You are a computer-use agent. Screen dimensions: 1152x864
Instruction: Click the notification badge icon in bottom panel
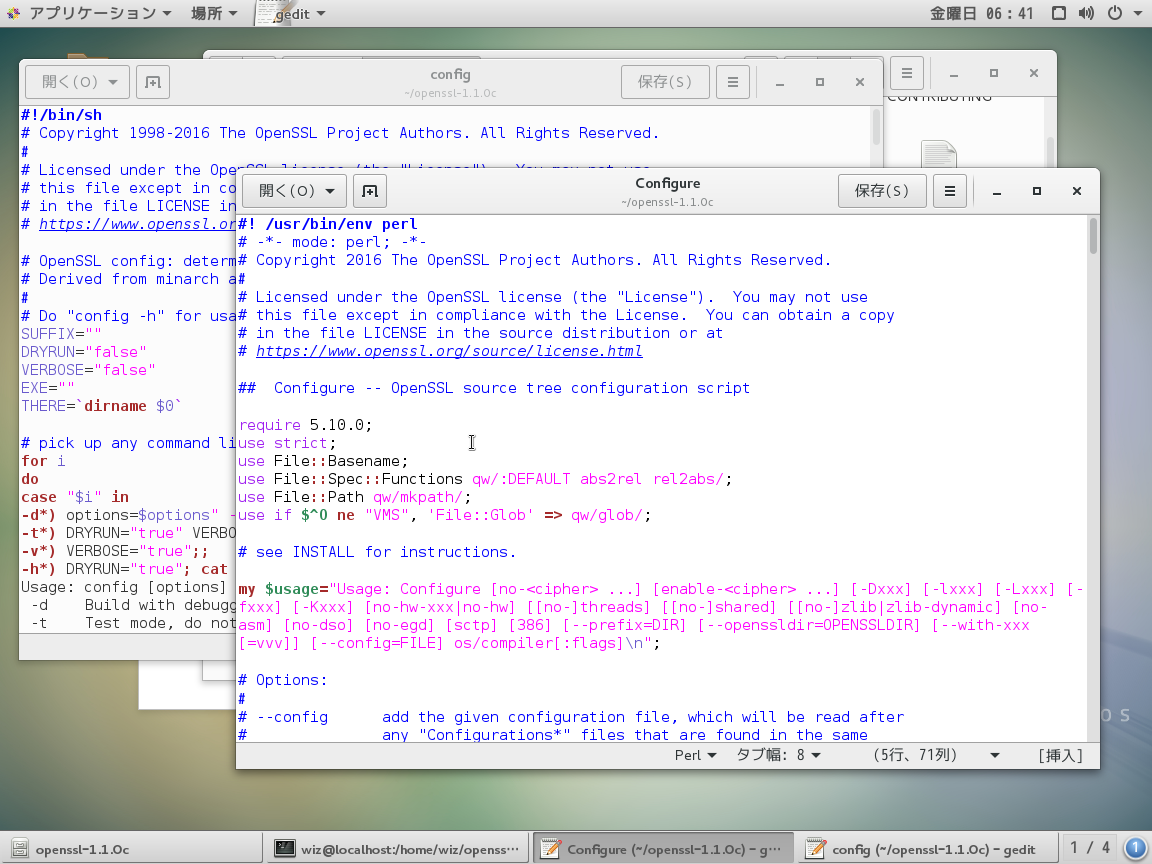click(x=1135, y=849)
